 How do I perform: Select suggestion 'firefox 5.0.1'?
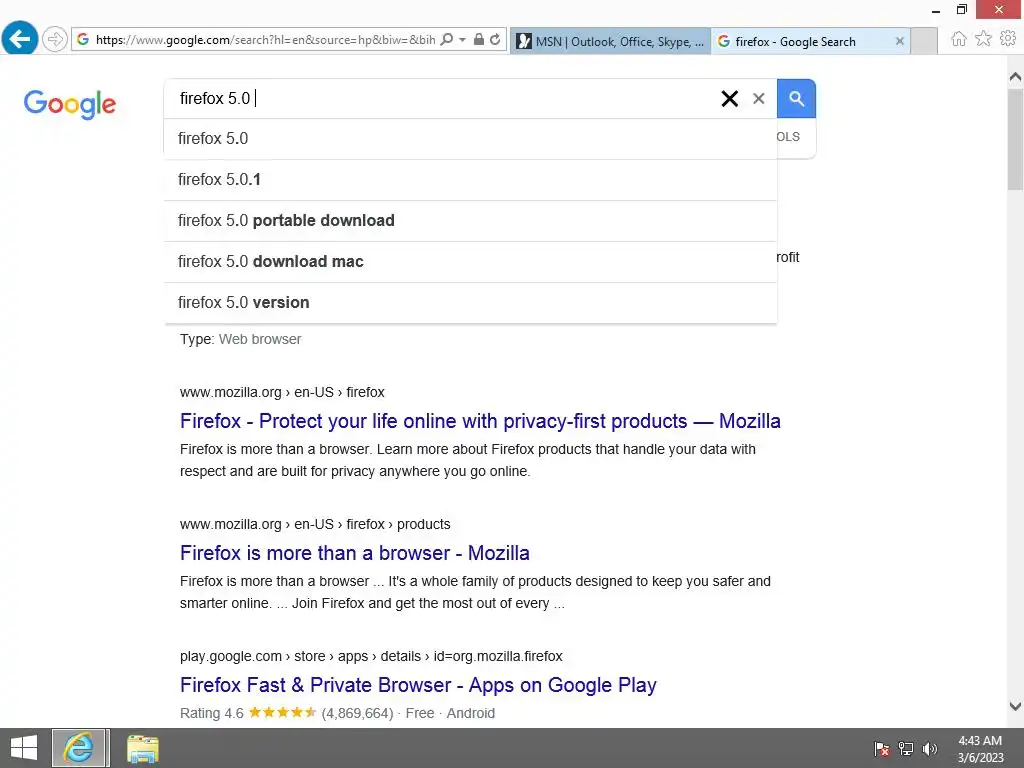pyautogui.click(x=470, y=180)
